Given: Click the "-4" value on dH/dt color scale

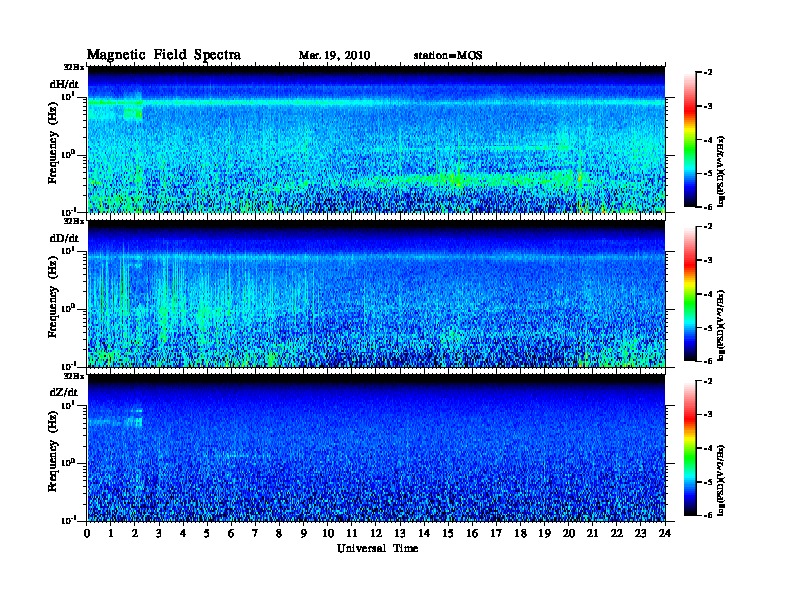Looking at the screenshot, I should (x=708, y=140).
